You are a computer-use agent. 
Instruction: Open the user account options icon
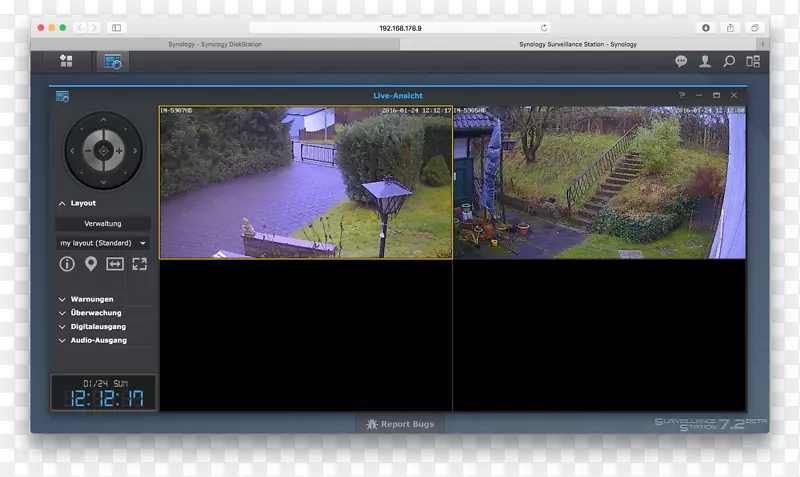click(705, 61)
